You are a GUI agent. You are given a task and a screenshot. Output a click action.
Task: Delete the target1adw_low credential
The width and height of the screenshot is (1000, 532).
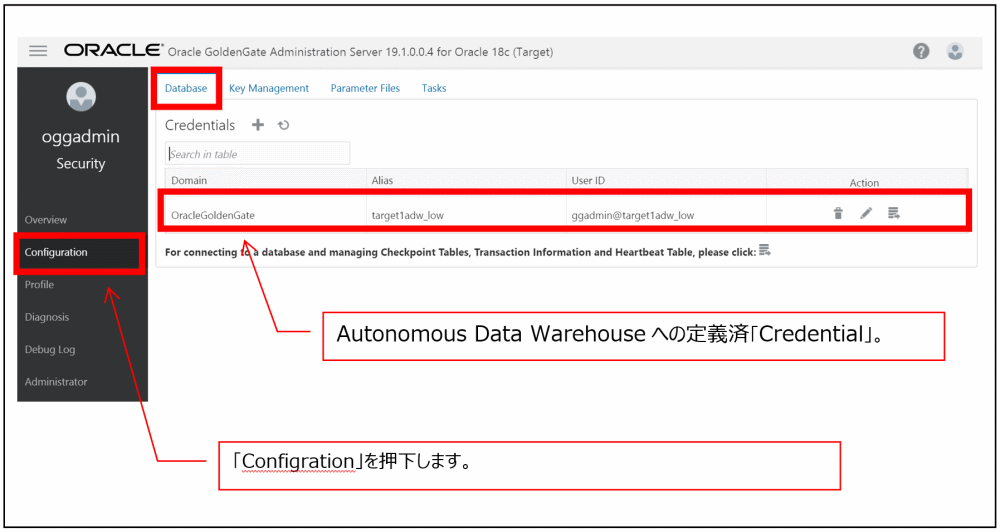click(838, 213)
